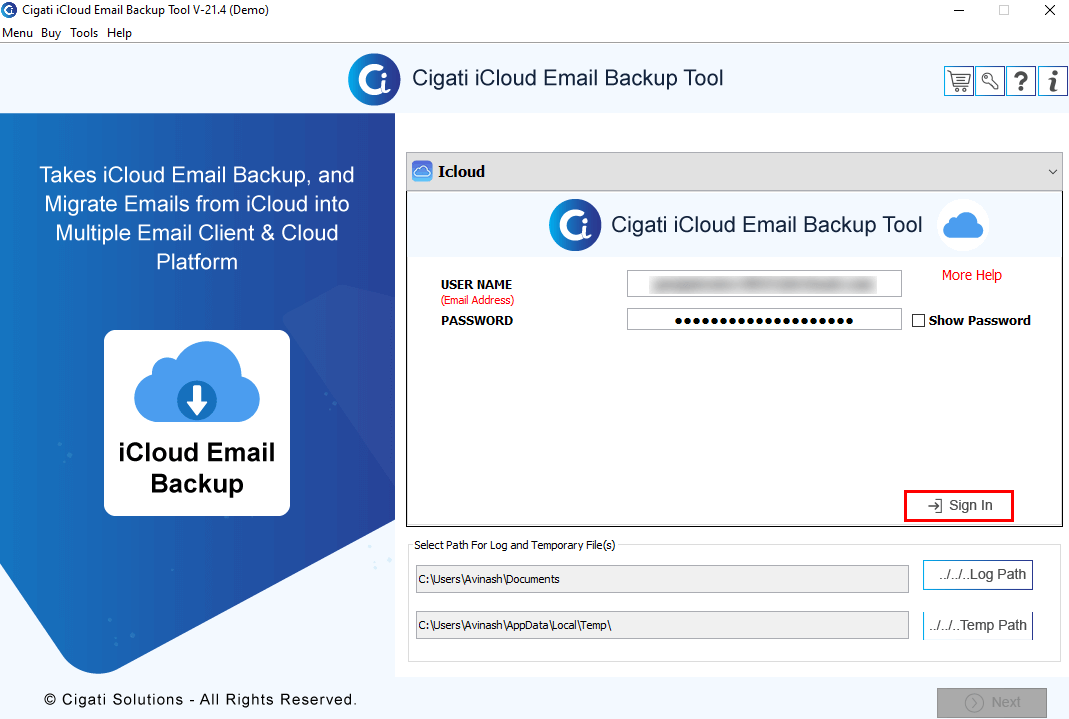Close the application window
This screenshot has height=719, width=1069.
(x=1050, y=10)
